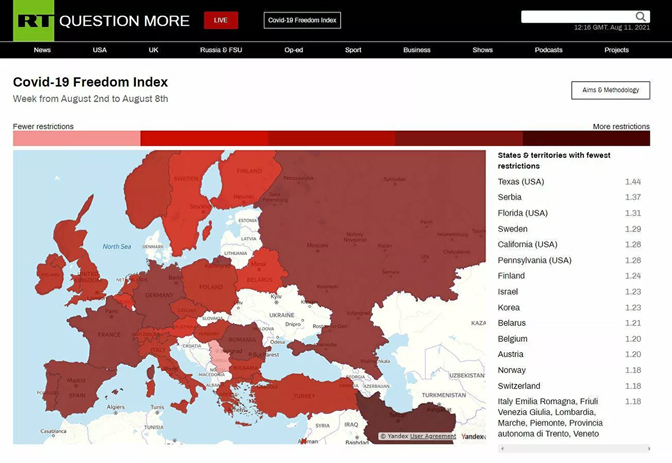This screenshot has width=672, height=463.
Task: Go to the Podcasts section
Action: click(x=548, y=50)
